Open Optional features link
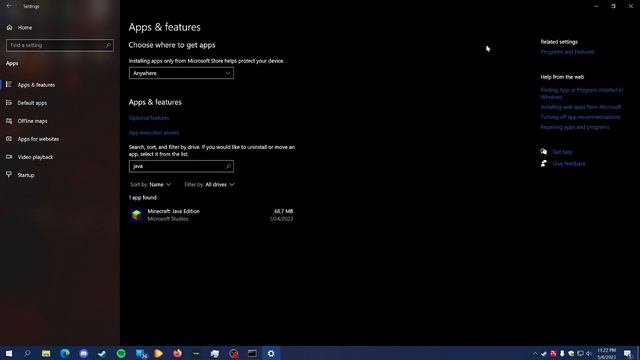640x360 pixels. [x=149, y=118]
